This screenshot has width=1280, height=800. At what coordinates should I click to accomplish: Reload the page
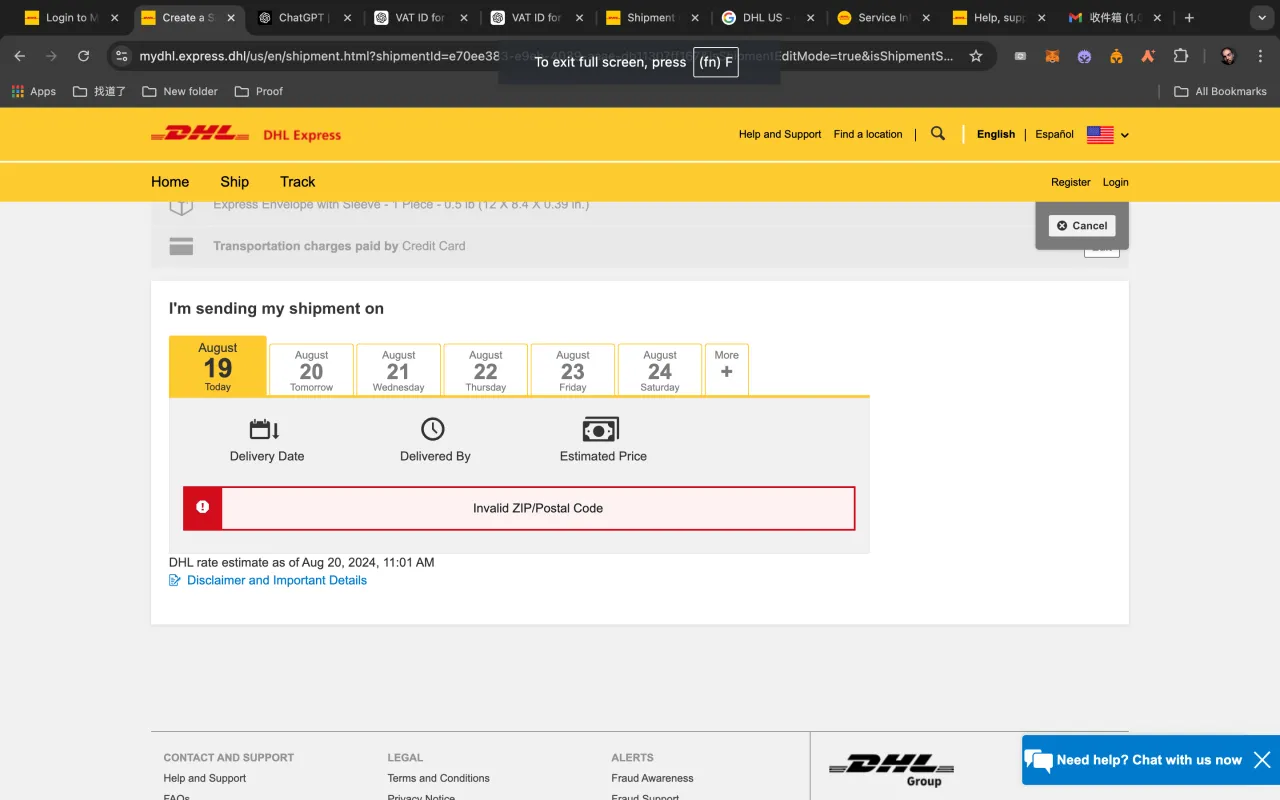(x=83, y=57)
